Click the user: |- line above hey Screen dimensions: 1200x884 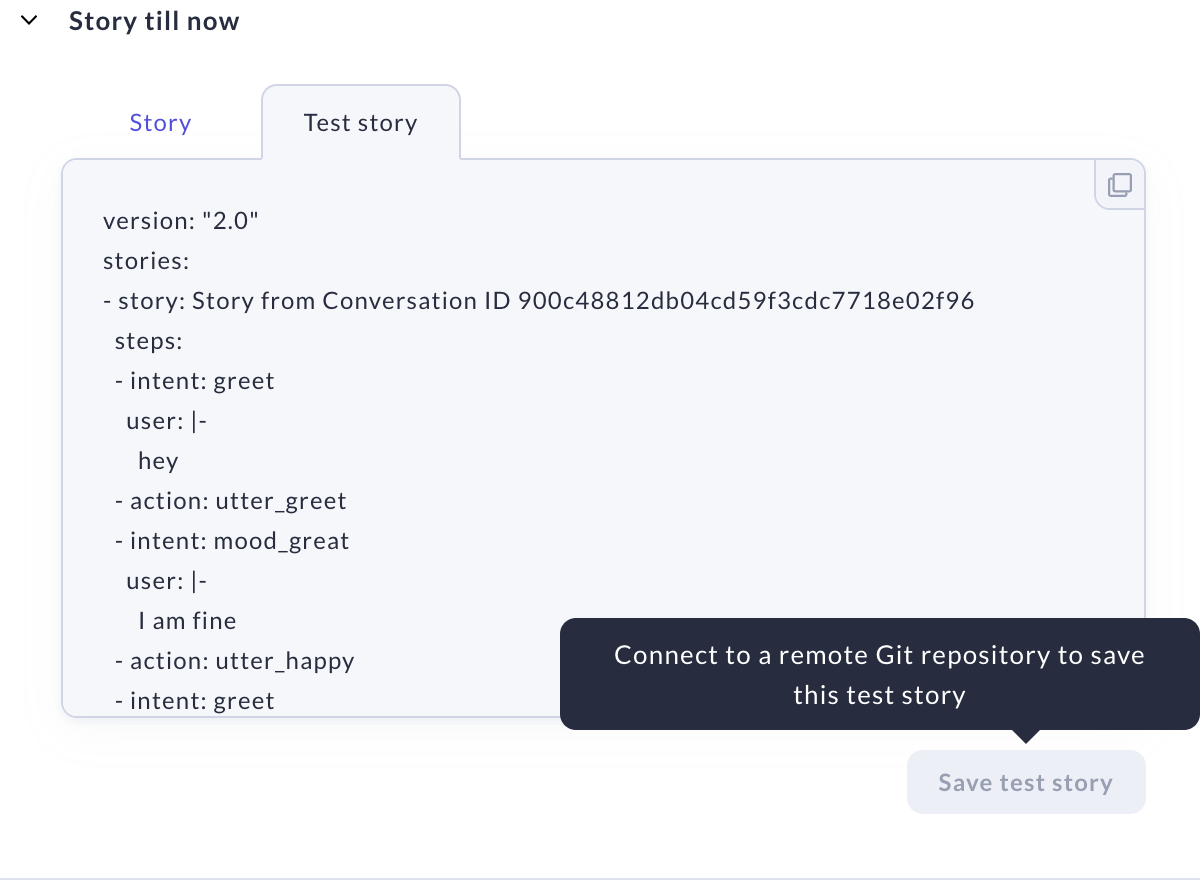tap(166, 421)
